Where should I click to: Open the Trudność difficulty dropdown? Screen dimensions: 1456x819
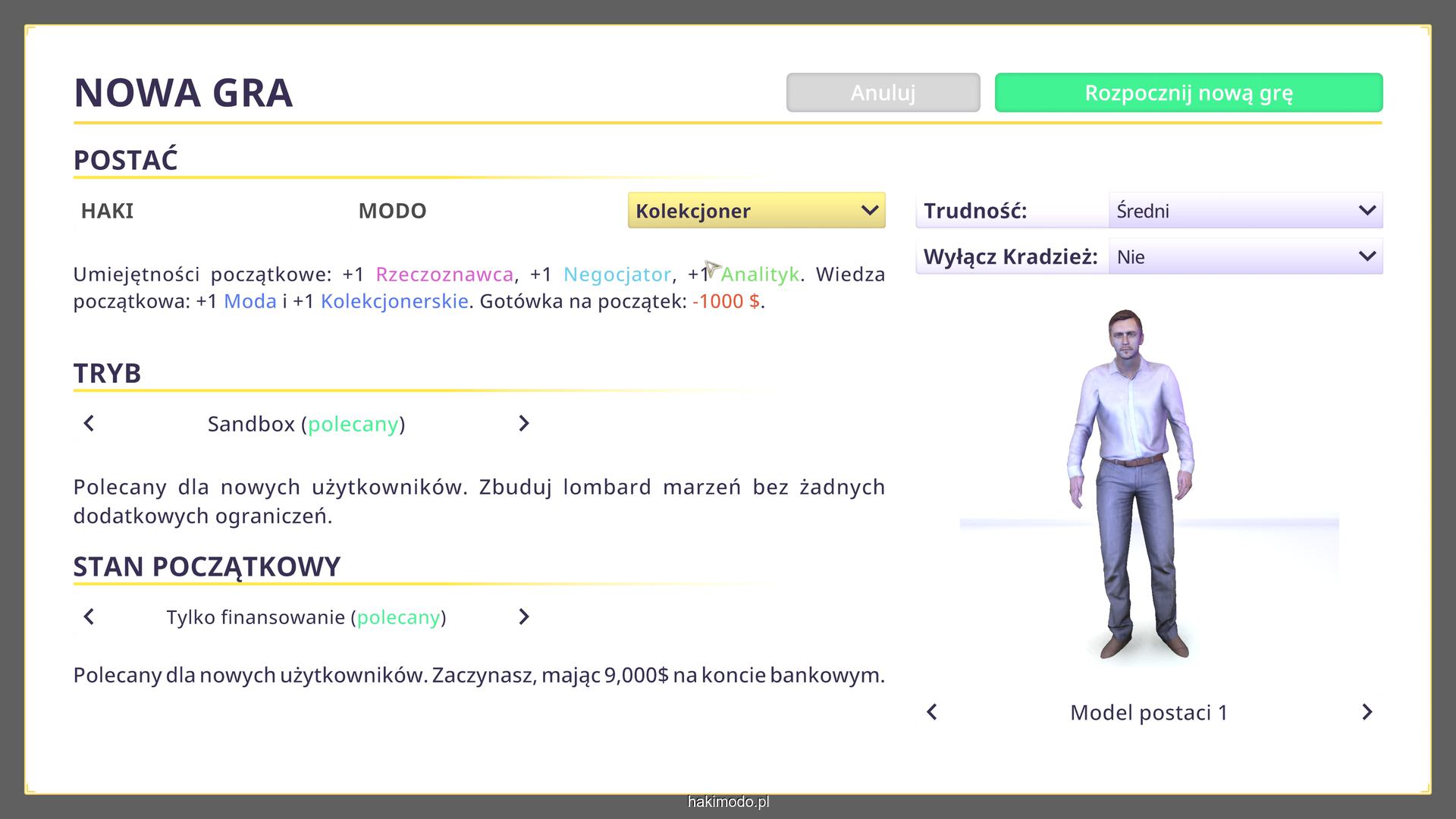(1245, 211)
